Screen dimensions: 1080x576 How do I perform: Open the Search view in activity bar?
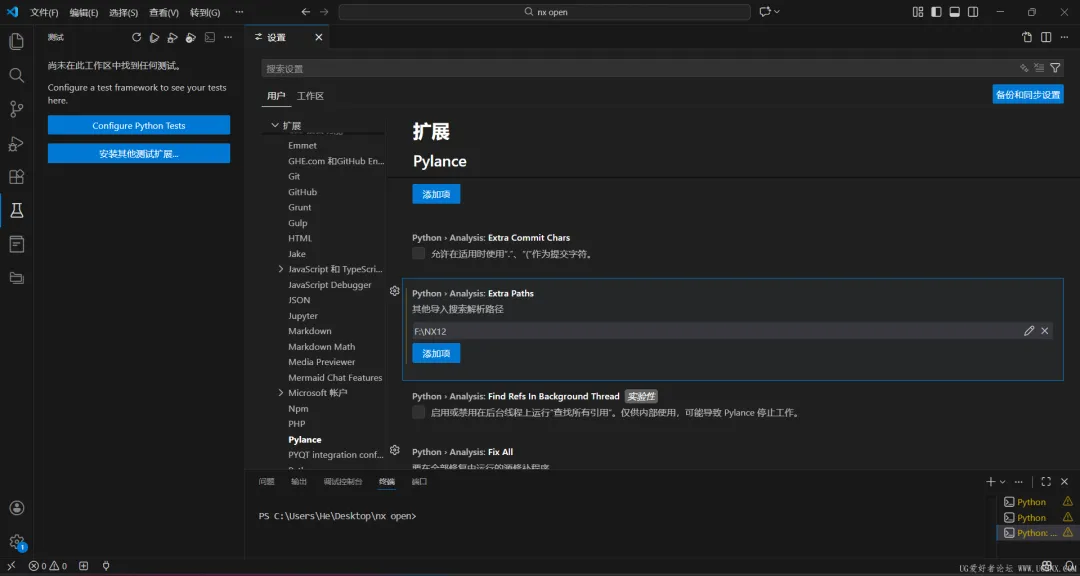(x=17, y=75)
